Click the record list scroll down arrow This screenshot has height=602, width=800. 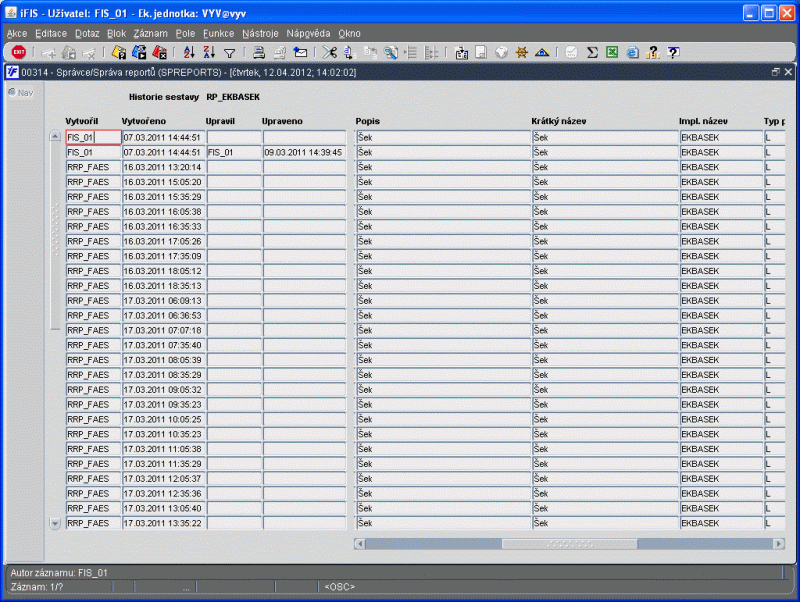point(55,523)
